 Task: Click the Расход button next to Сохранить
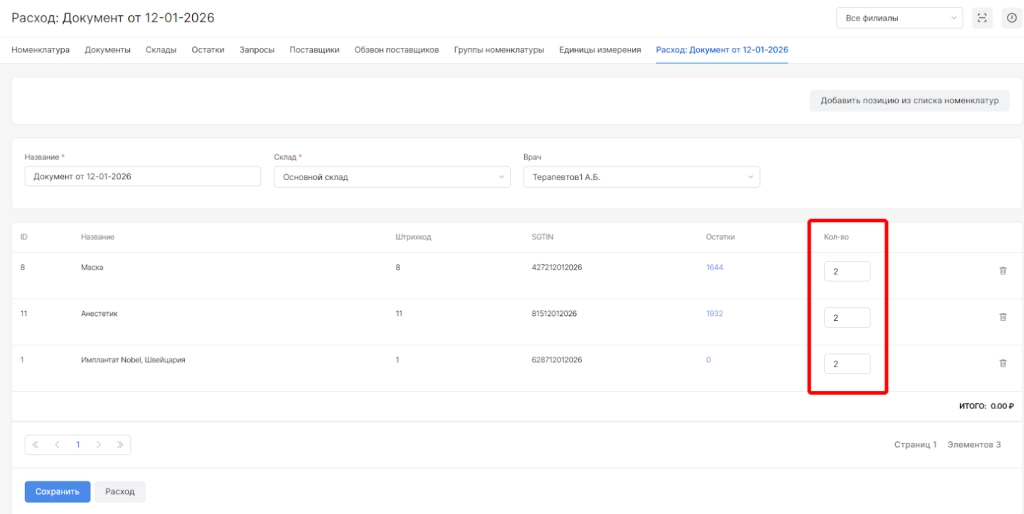pyautogui.click(x=120, y=492)
